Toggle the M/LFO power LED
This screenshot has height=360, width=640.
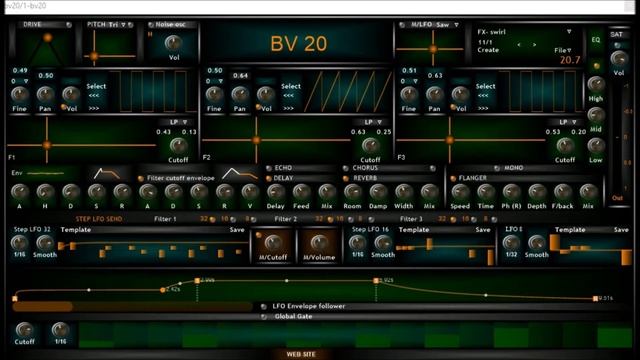coord(402,25)
